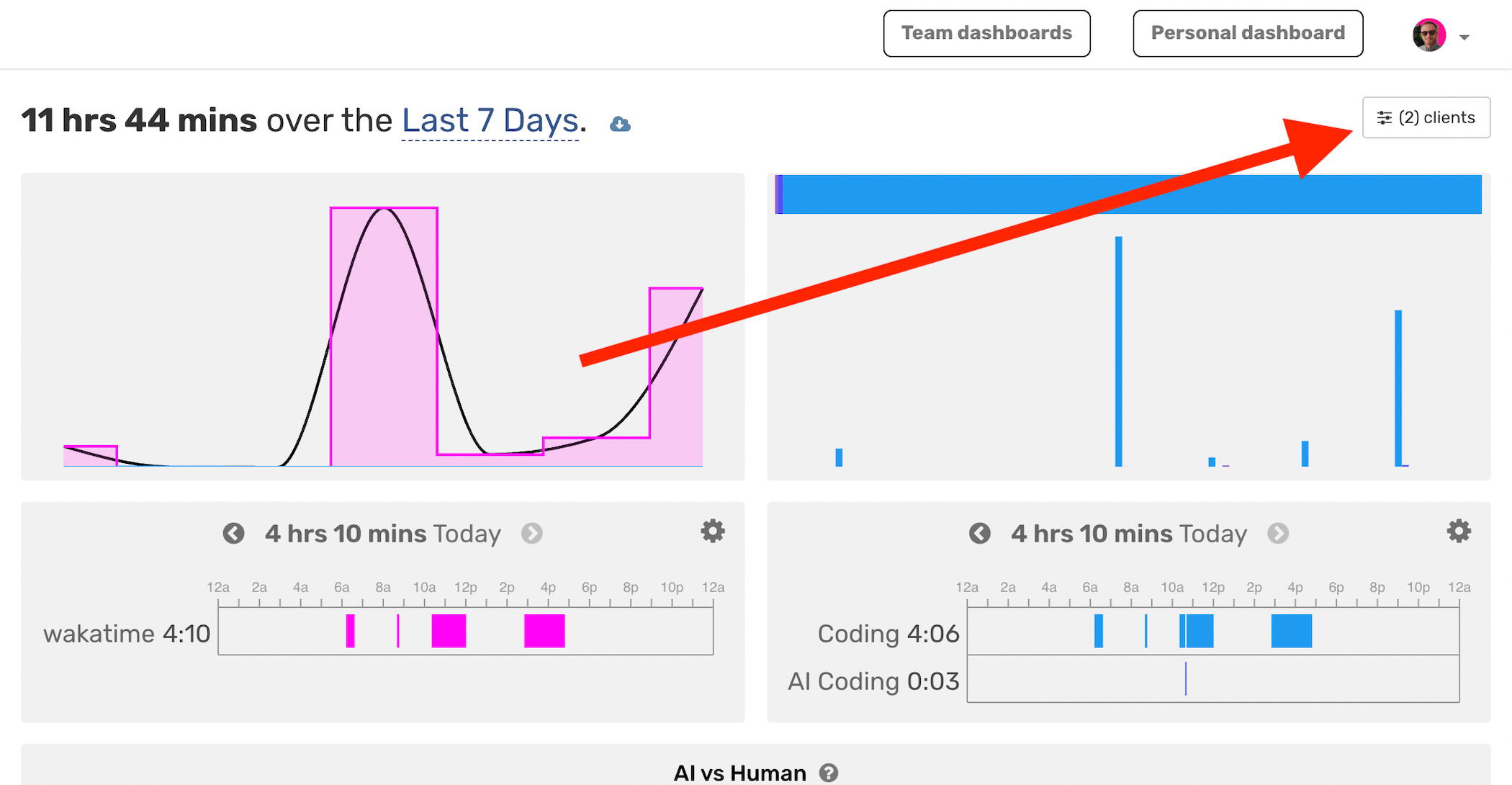Click the profile avatar picture
The height and width of the screenshot is (785, 1512).
pyautogui.click(x=1428, y=33)
